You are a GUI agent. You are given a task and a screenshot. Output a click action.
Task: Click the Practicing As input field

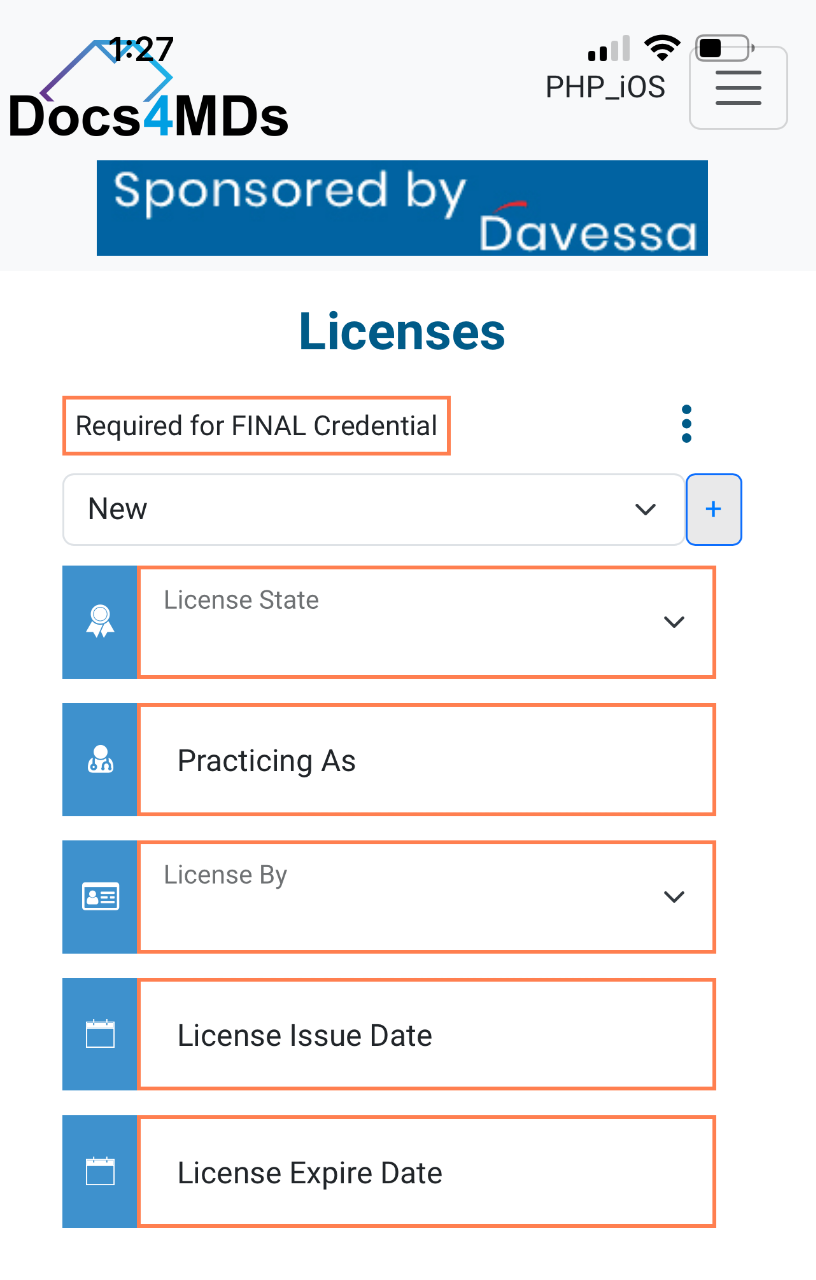[x=427, y=759]
